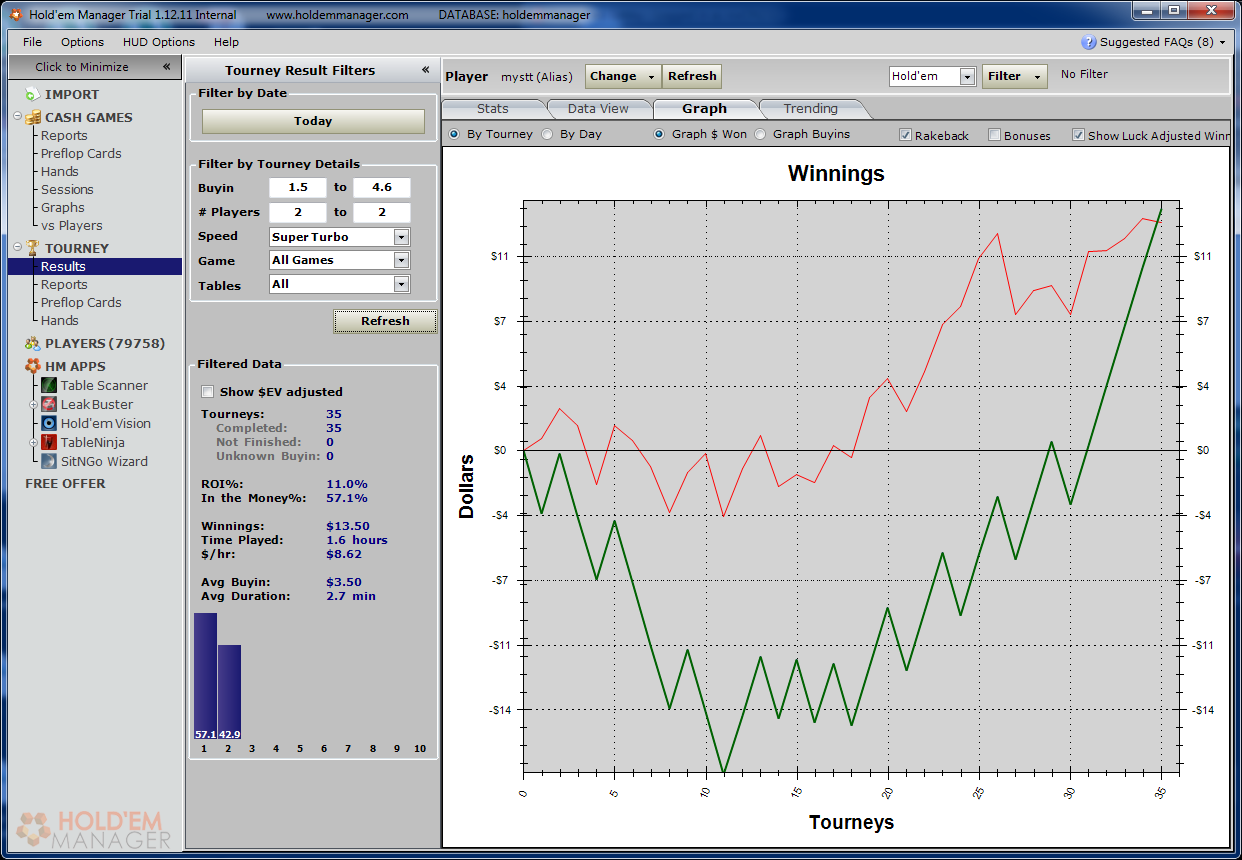Uncheck the Rakeback checkbox
The width and height of the screenshot is (1242, 860).
tap(905, 135)
